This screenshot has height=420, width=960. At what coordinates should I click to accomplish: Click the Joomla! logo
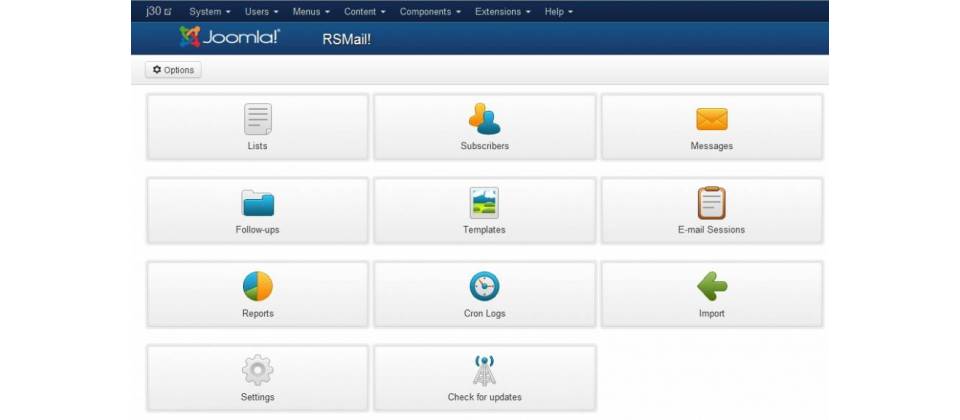pyautogui.click(x=230, y=37)
